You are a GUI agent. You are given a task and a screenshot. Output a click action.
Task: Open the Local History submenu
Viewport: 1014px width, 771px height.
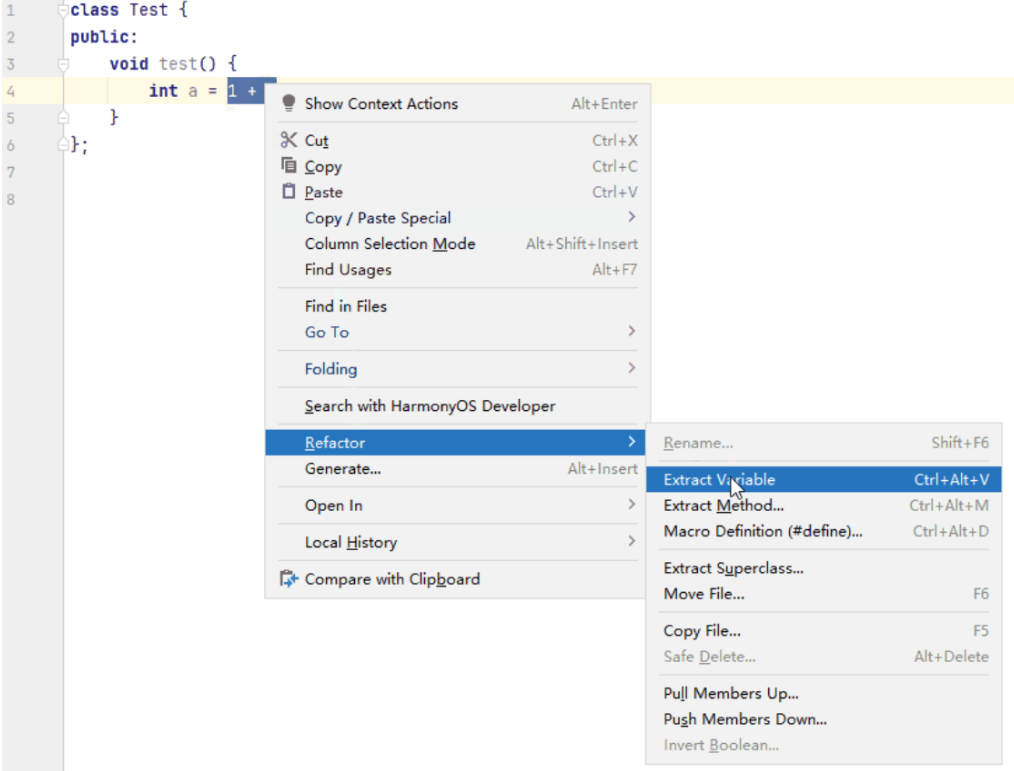point(351,543)
